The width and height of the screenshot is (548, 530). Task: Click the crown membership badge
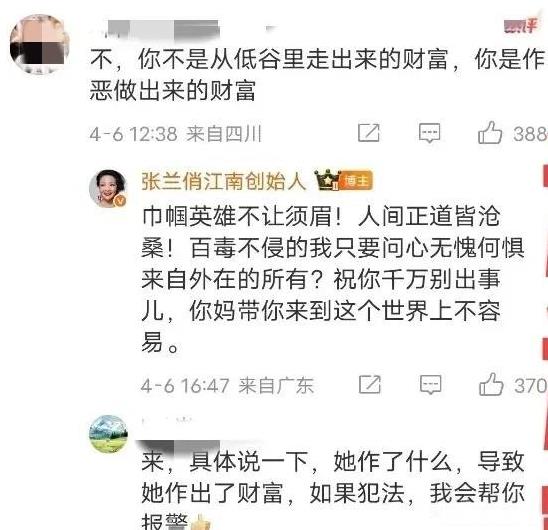(x=327, y=180)
